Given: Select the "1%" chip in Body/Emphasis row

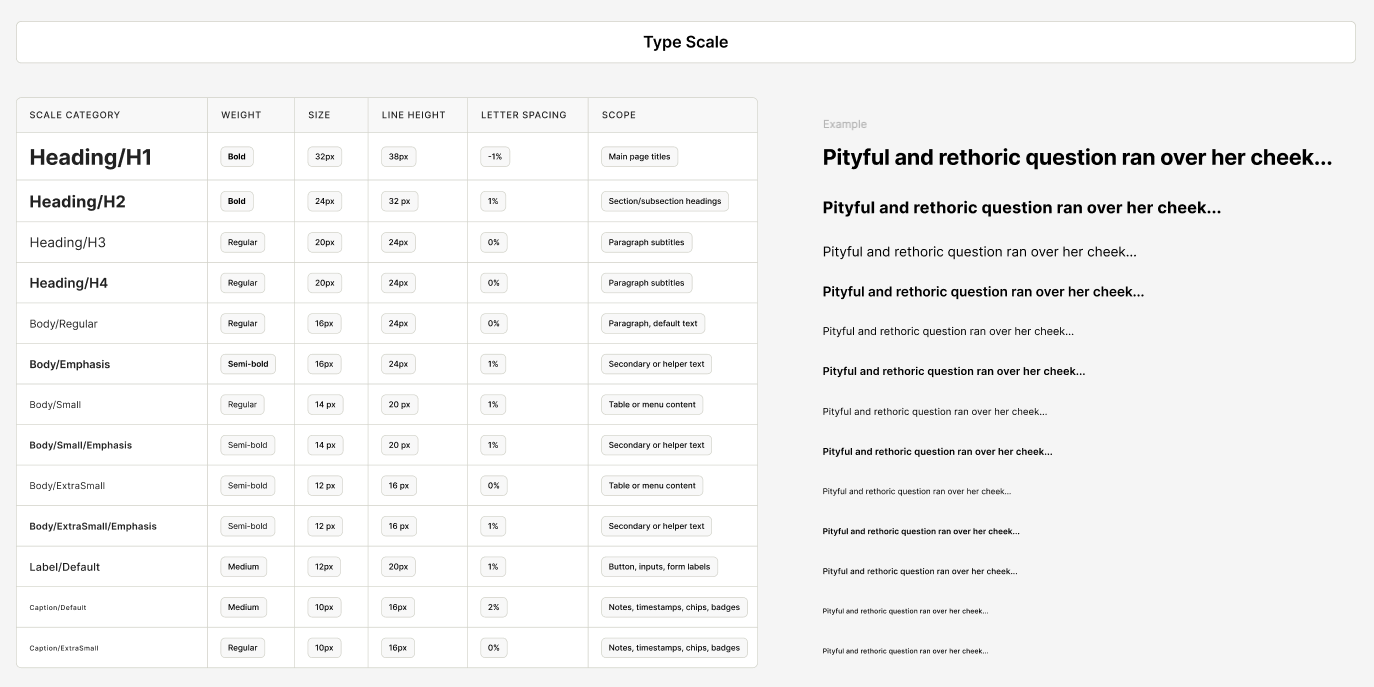Looking at the screenshot, I should 493,364.
